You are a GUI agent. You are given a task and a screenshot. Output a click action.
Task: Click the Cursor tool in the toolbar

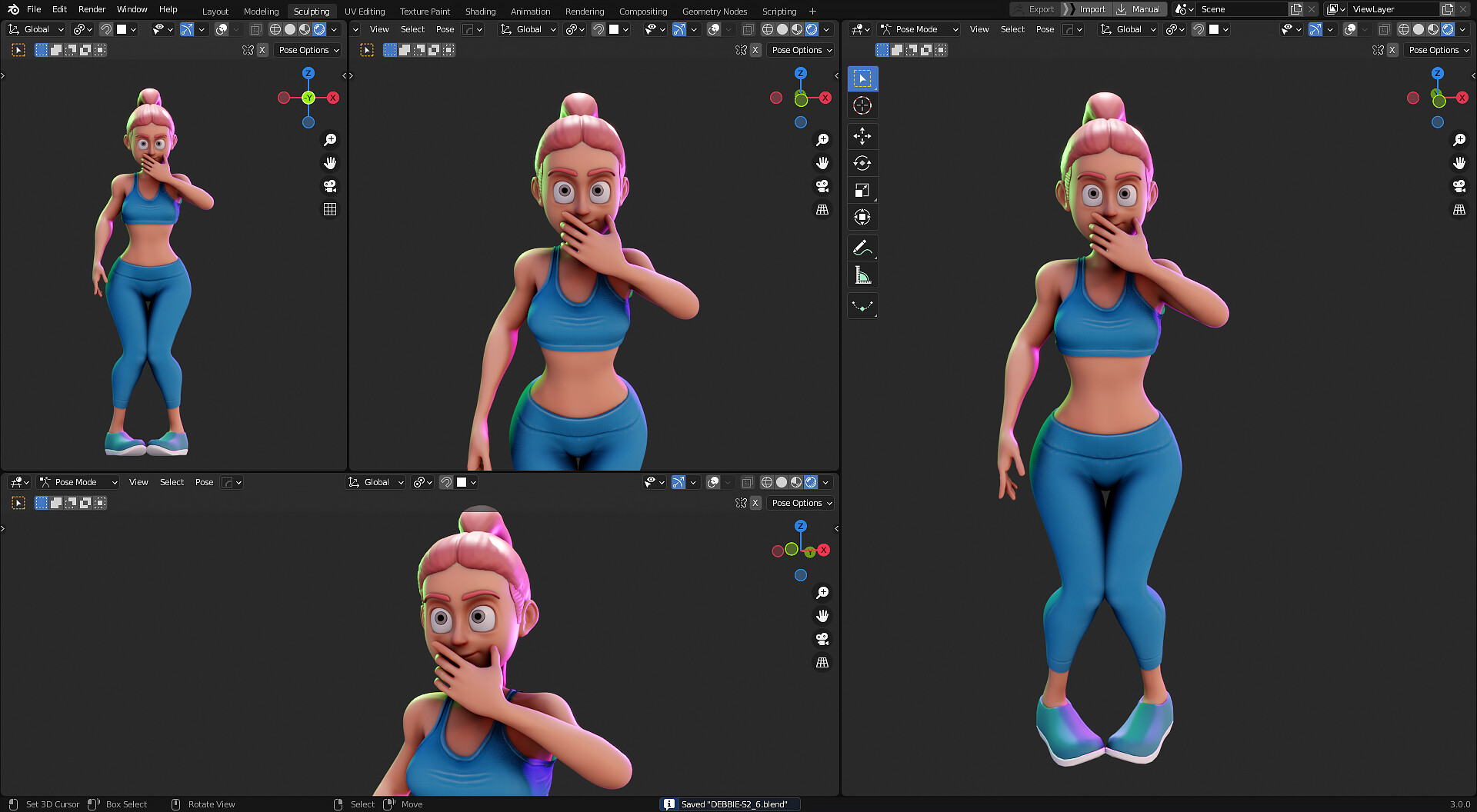(862, 105)
